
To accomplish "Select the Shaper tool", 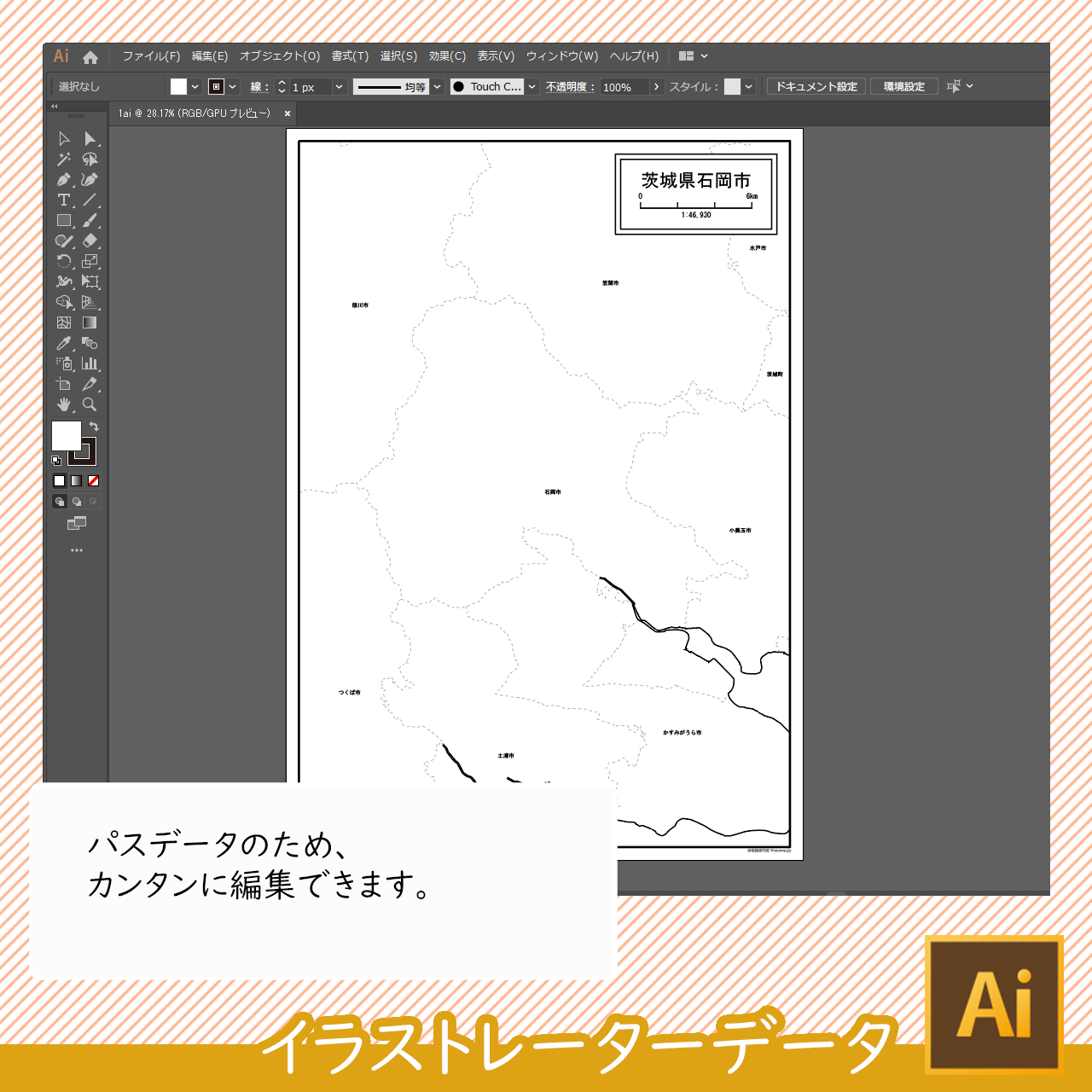I will [x=64, y=241].
